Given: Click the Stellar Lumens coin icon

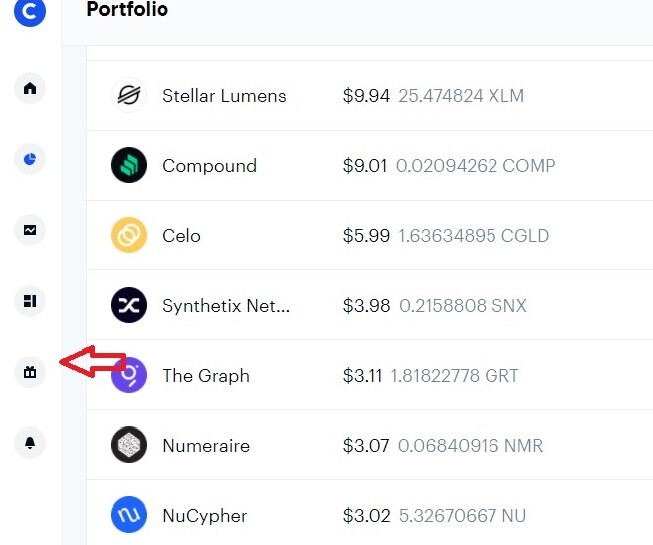Looking at the screenshot, I should point(129,96).
